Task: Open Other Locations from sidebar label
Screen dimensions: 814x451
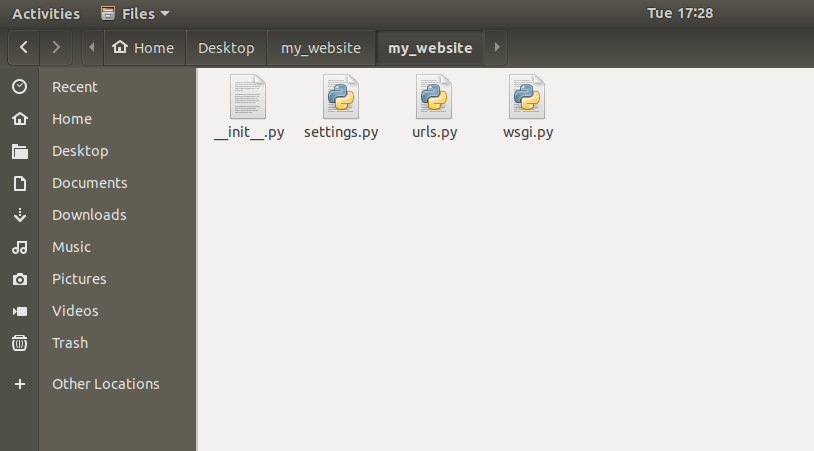Action: [x=105, y=384]
